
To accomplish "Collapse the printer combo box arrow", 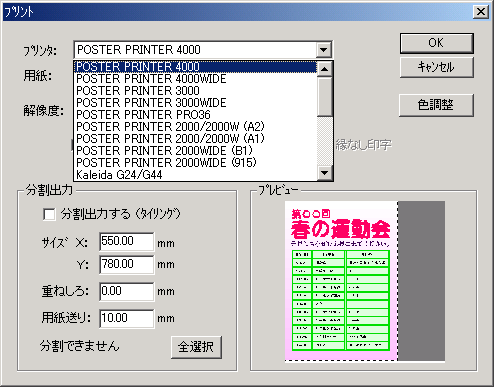I will coord(323,50).
